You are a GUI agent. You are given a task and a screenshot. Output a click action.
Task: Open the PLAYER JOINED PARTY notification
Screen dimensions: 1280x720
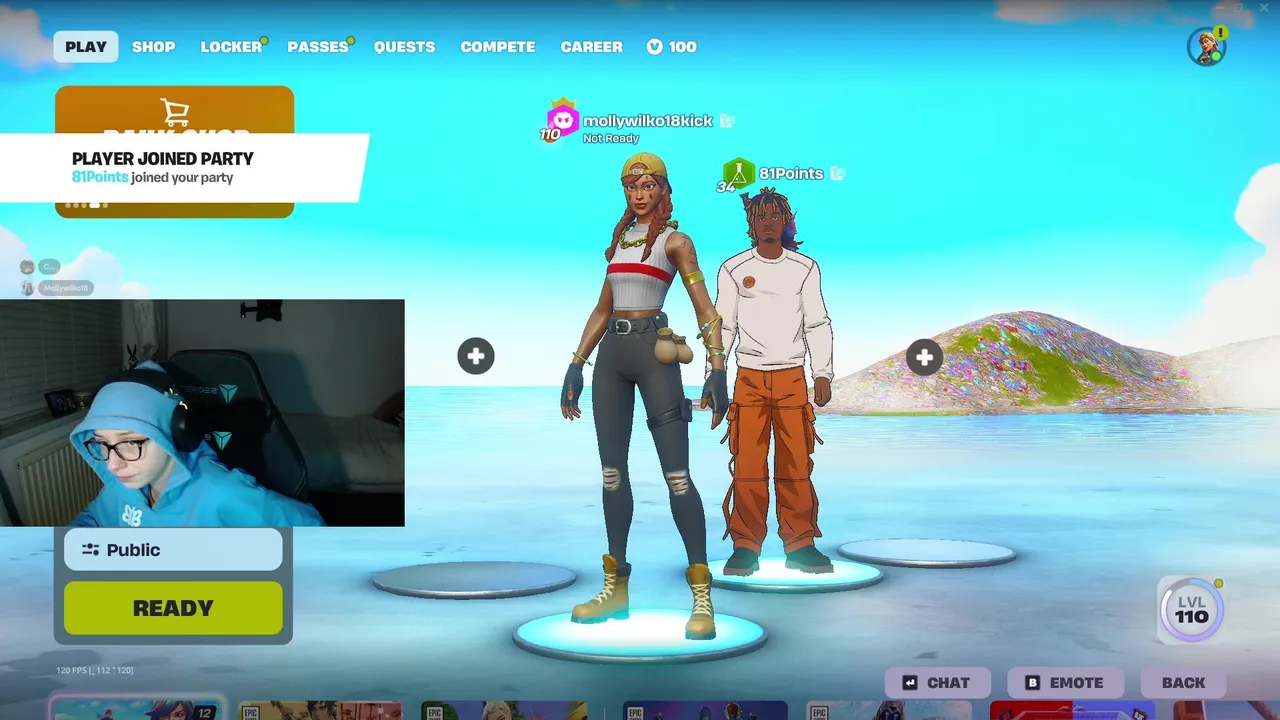click(x=184, y=167)
